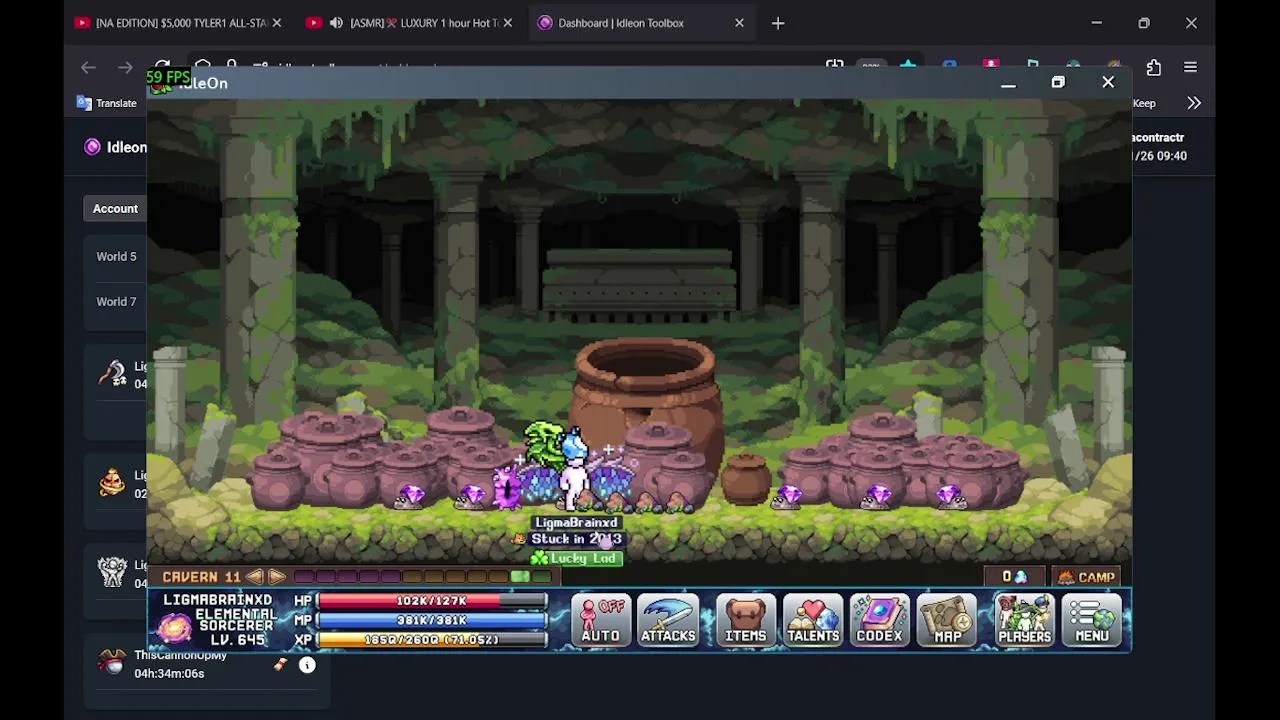
Task: Click the gem counter showing 0
Action: (x=1015, y=577)
